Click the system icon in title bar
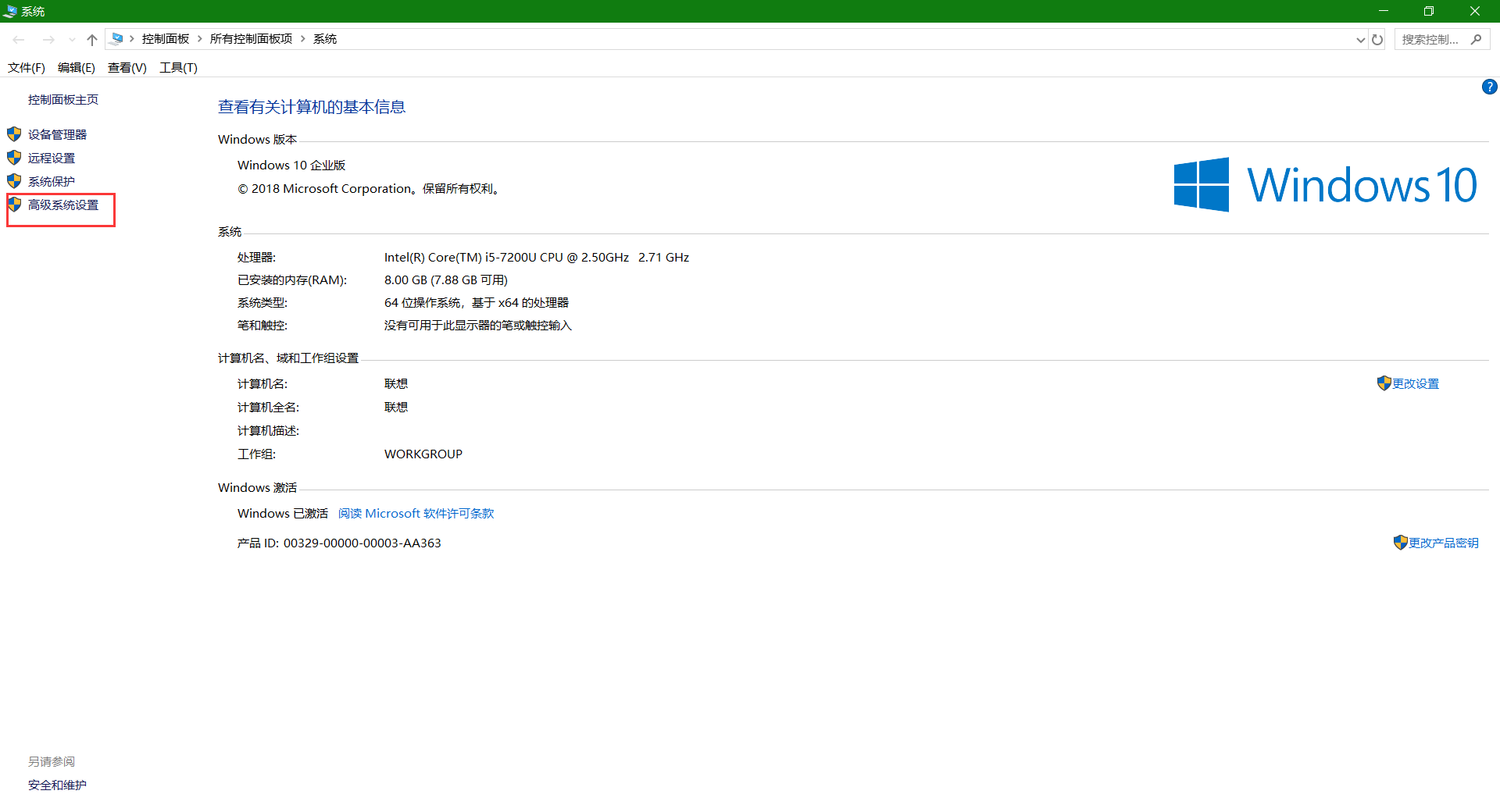The width and height of the screenshot is (1500, 812). click(x=10, y=11)
